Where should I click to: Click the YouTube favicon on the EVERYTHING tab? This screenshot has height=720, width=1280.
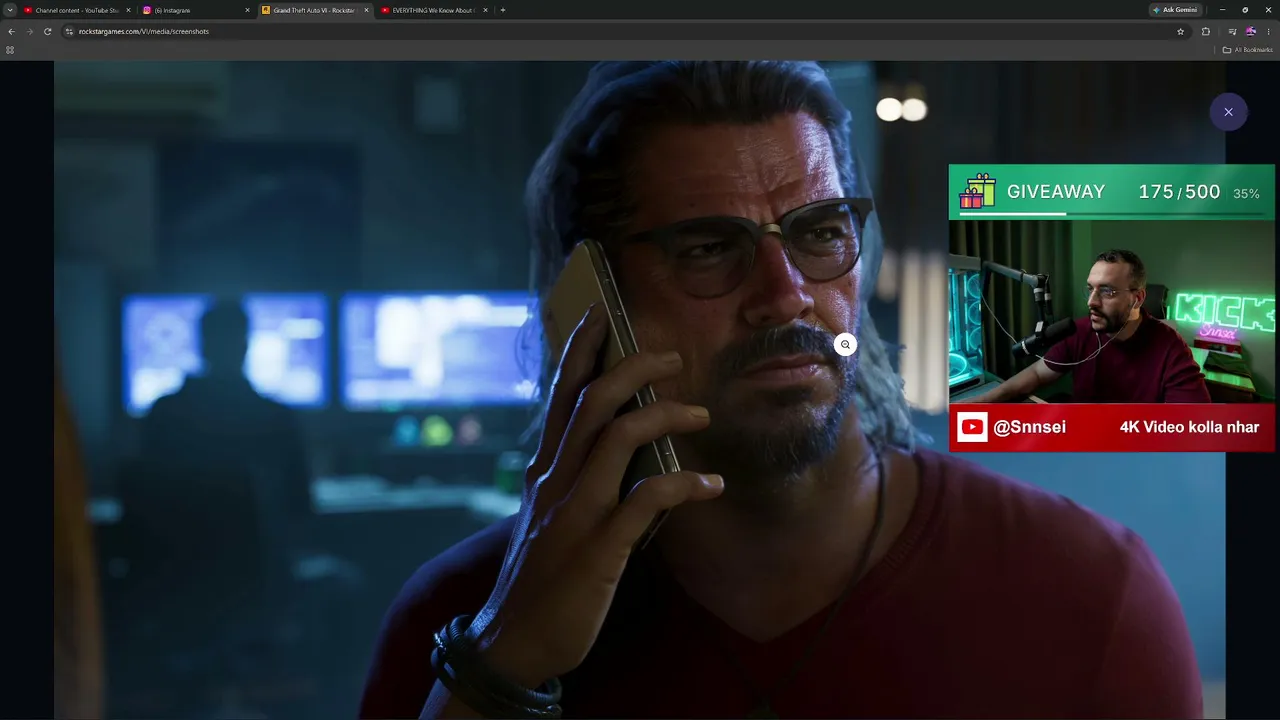click(385, 10)
